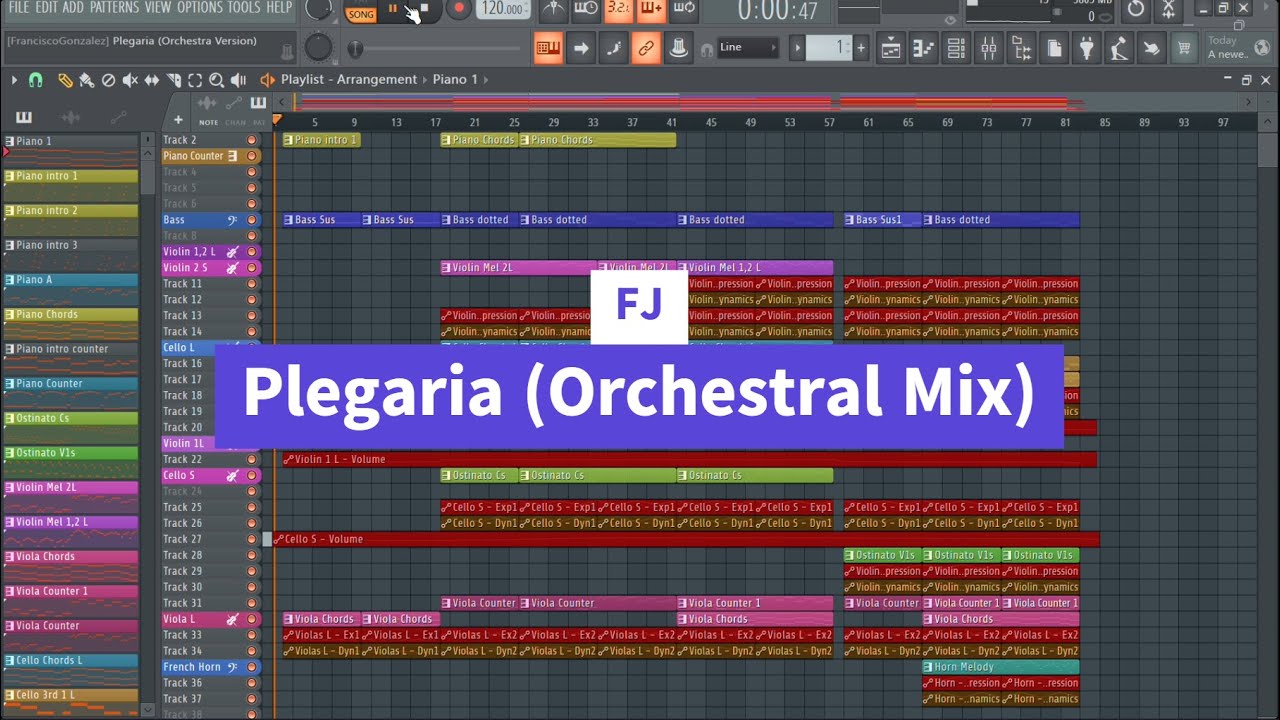1280x720 pixels.
Task: Open the HELP menu
Action: (279, 8)
